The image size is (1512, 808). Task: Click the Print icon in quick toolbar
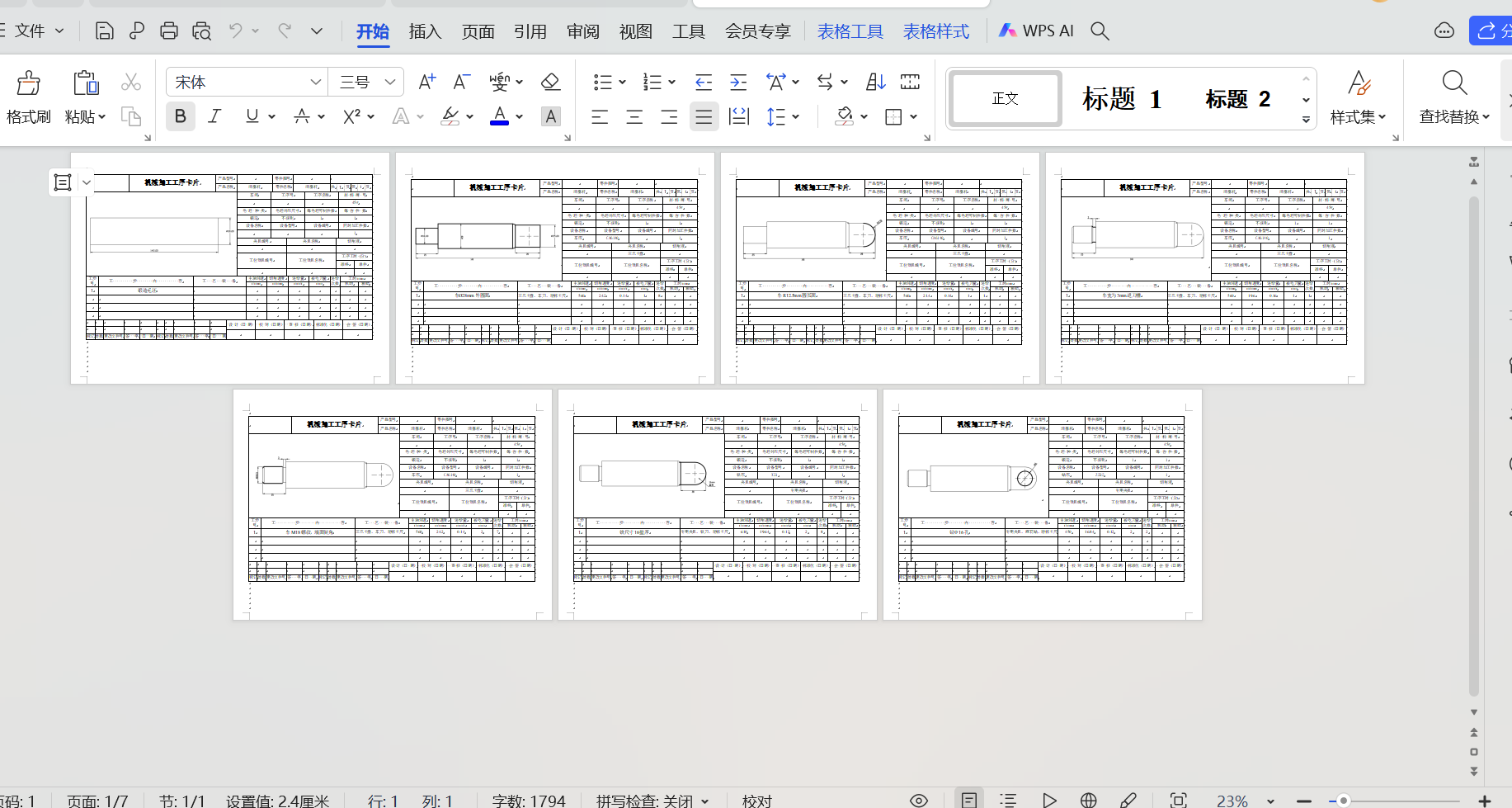click(x=169, y=31)
